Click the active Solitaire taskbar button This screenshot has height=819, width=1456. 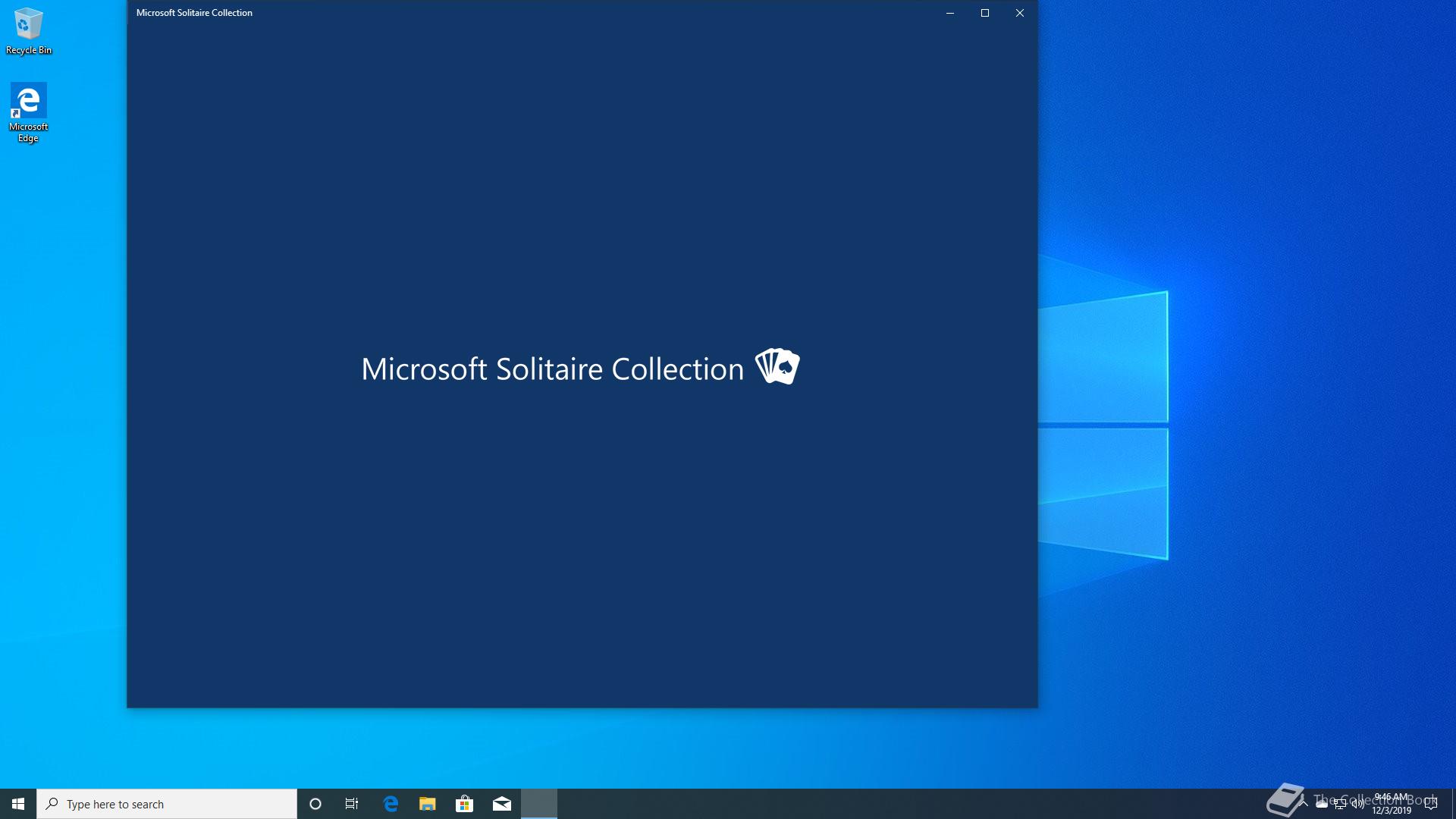[539, 804]
